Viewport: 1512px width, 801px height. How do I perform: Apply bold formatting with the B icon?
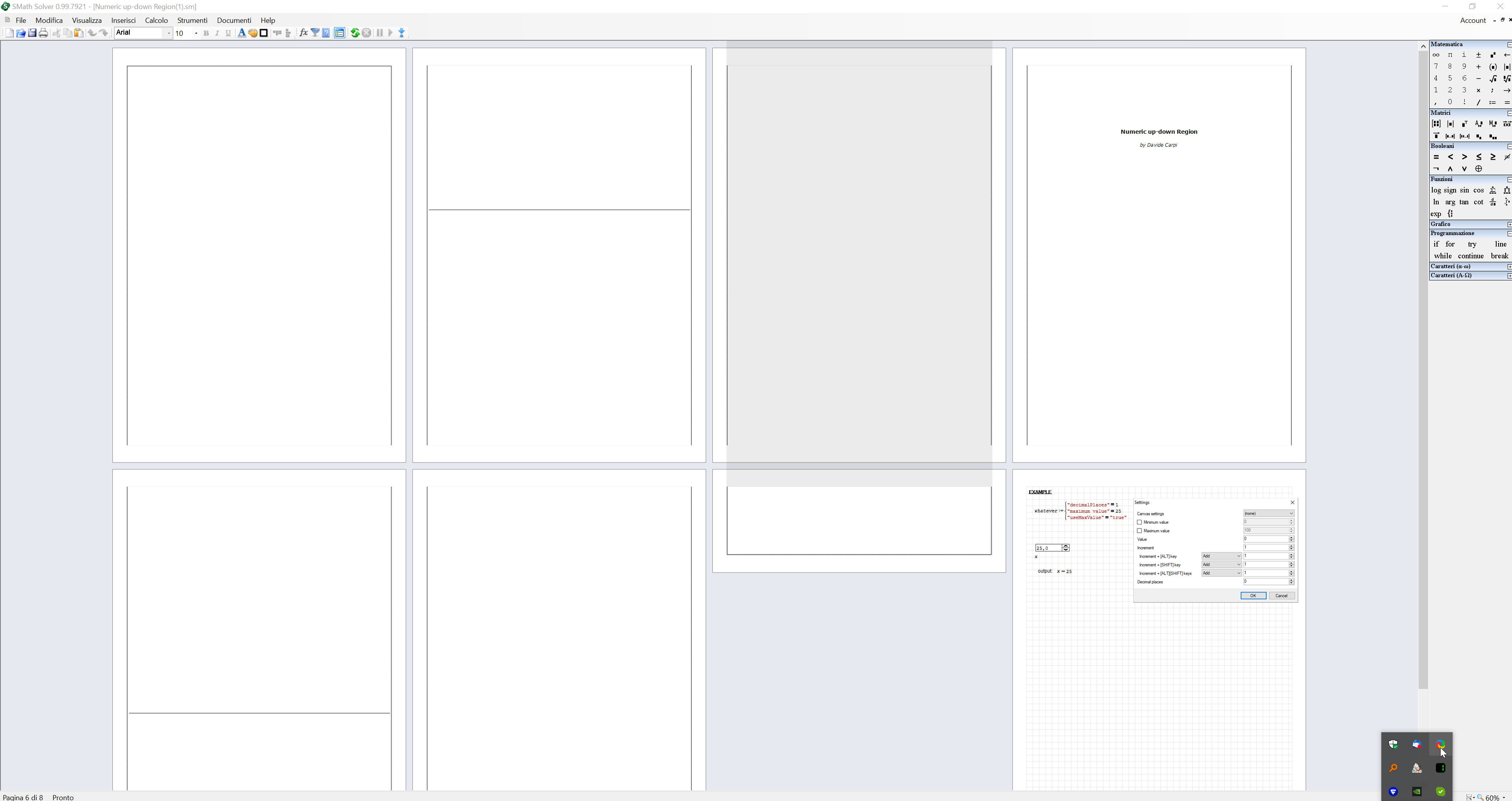(x=206, y=33)
